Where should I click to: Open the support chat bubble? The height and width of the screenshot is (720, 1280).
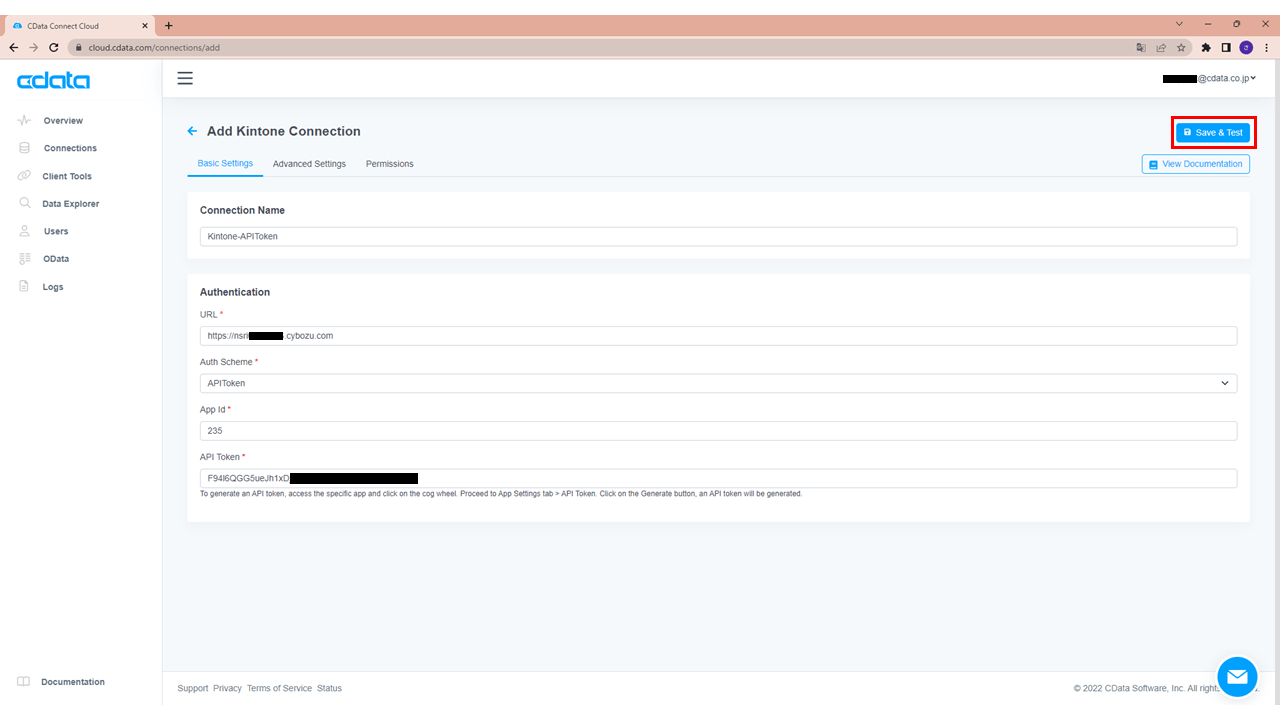1237,676
